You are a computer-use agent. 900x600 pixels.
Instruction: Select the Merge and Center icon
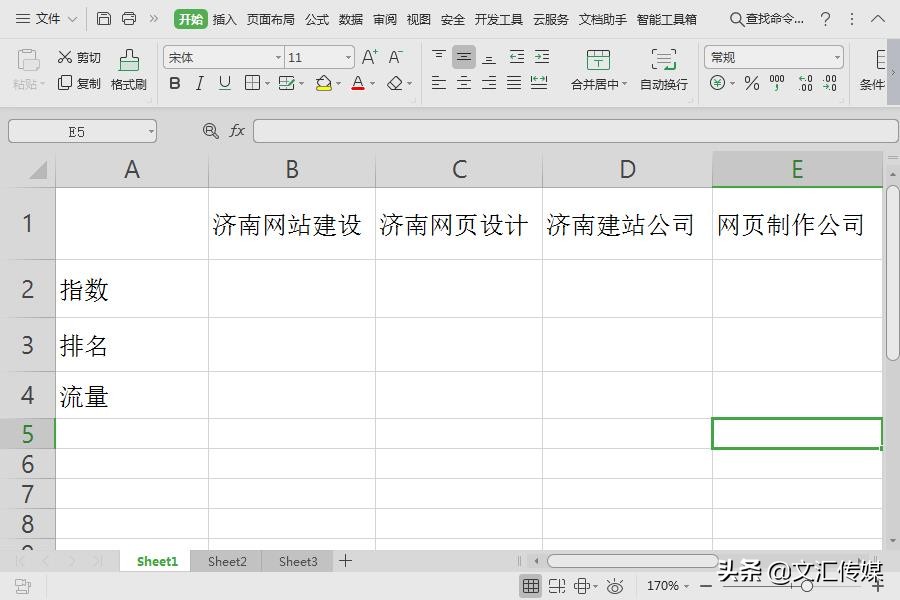tap(597, 62)
